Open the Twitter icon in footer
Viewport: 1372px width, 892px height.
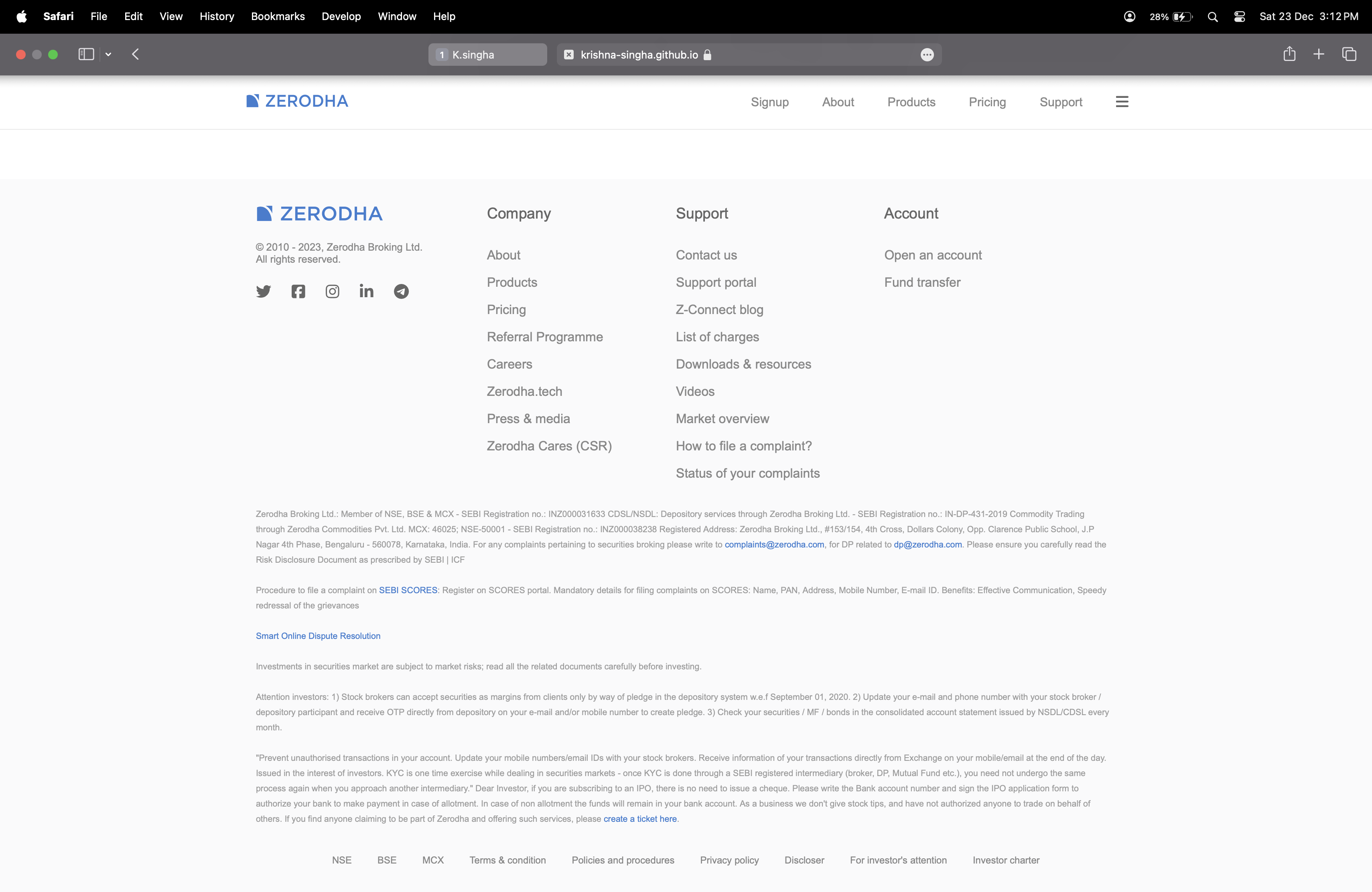pyautogui.click(x=264, y=291)
